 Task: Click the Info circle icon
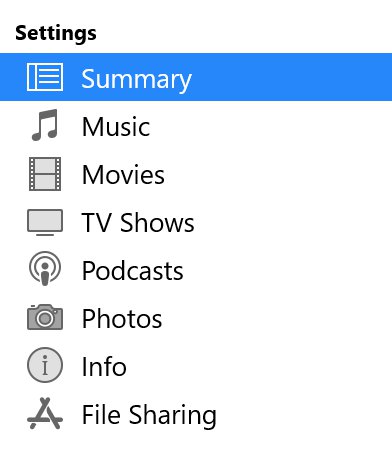pyautogui.click(x=45, y=365)
